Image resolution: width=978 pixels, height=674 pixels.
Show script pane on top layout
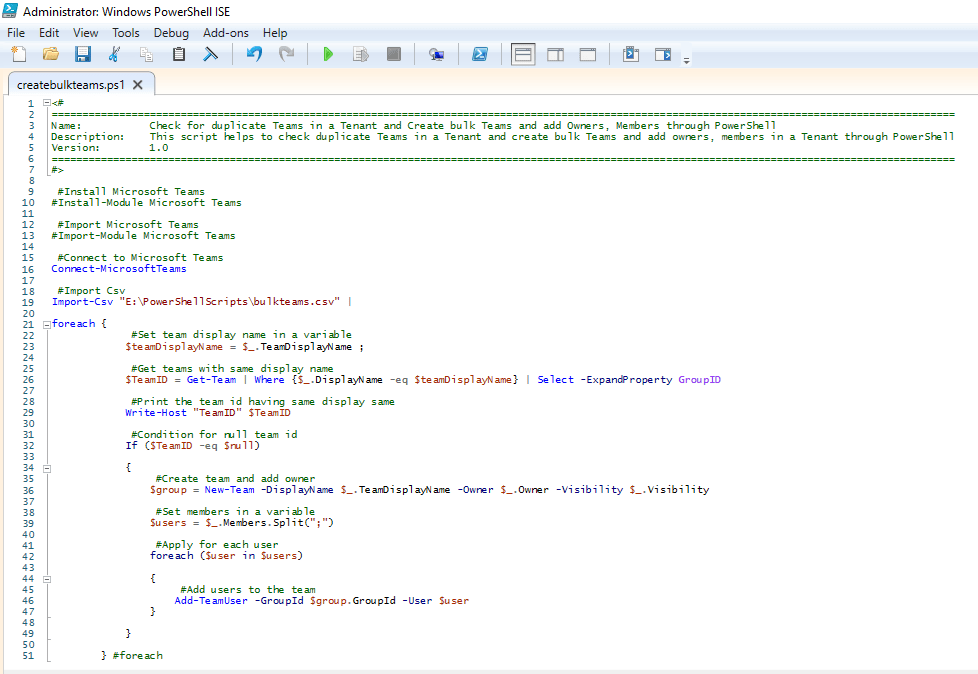[523, 55]
